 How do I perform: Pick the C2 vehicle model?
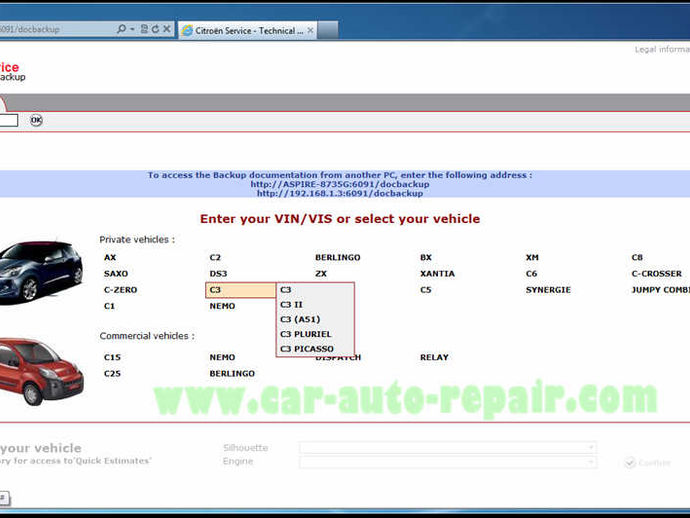click(x=215, y=257)
